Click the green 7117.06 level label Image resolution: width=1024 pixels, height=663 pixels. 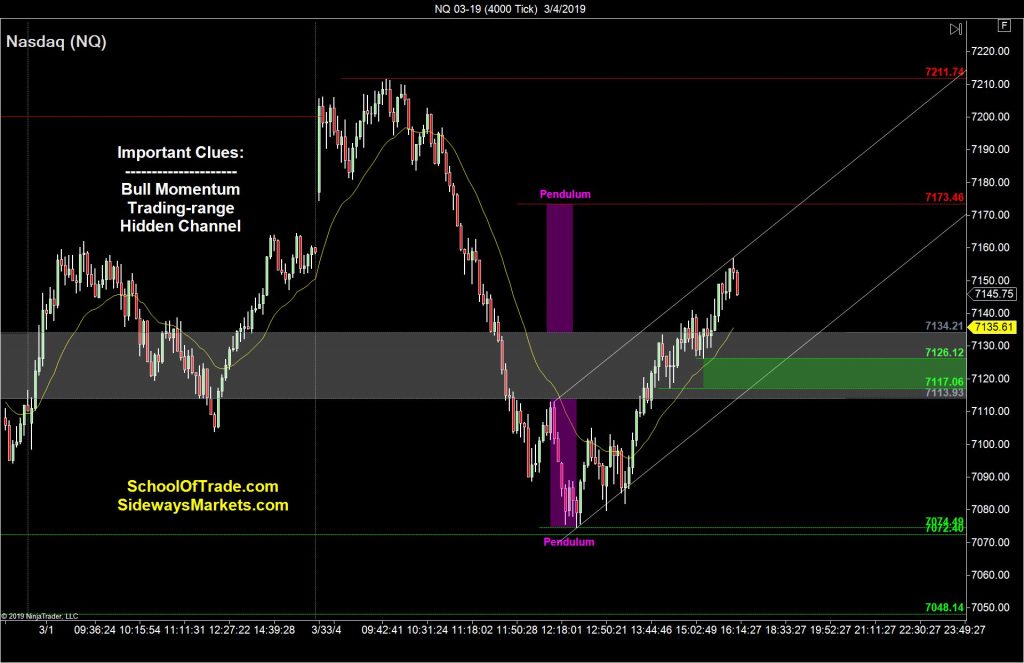tap(944, 381)
